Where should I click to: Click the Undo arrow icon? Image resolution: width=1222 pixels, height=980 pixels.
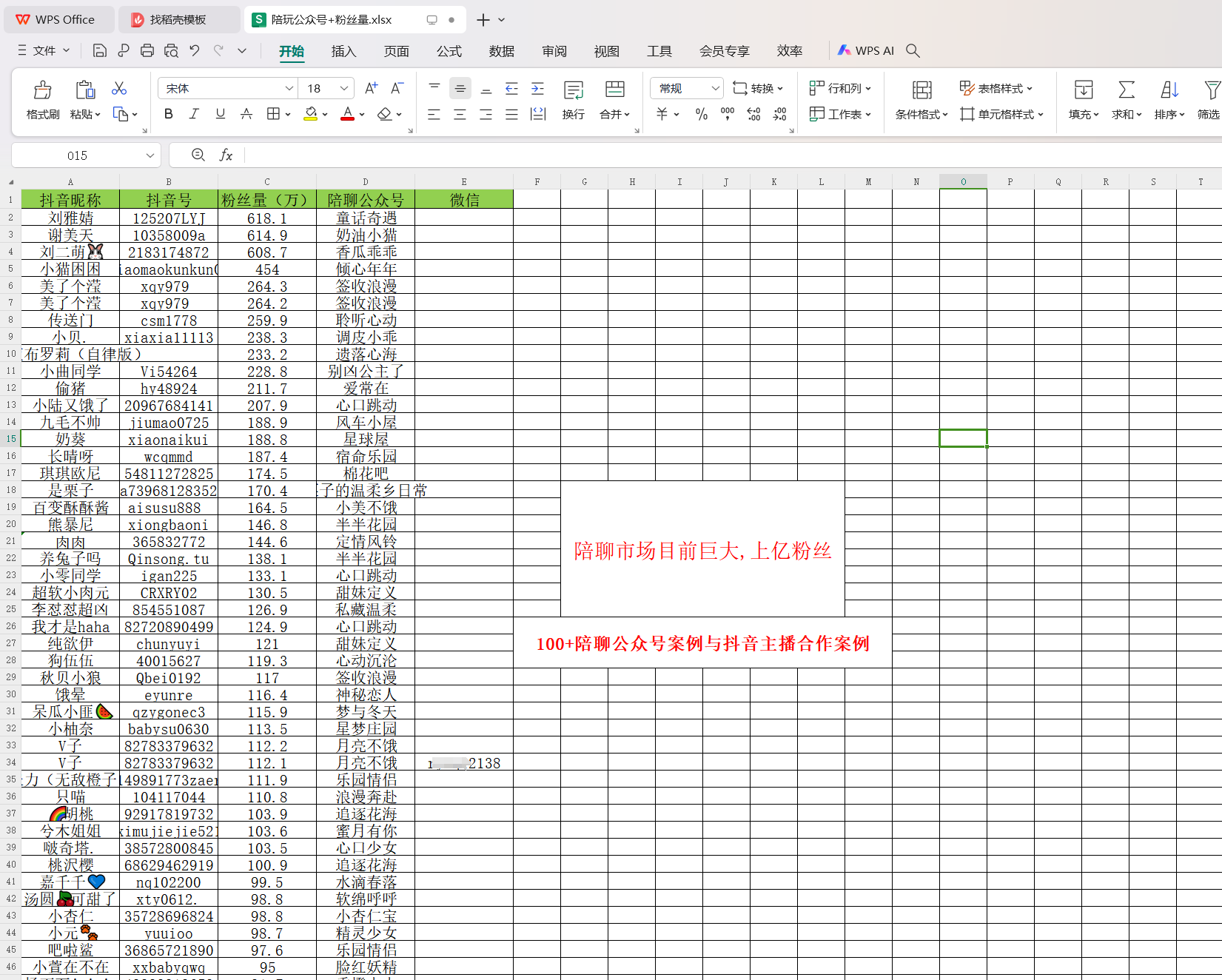pyautogui.click(x=195, y=50)
